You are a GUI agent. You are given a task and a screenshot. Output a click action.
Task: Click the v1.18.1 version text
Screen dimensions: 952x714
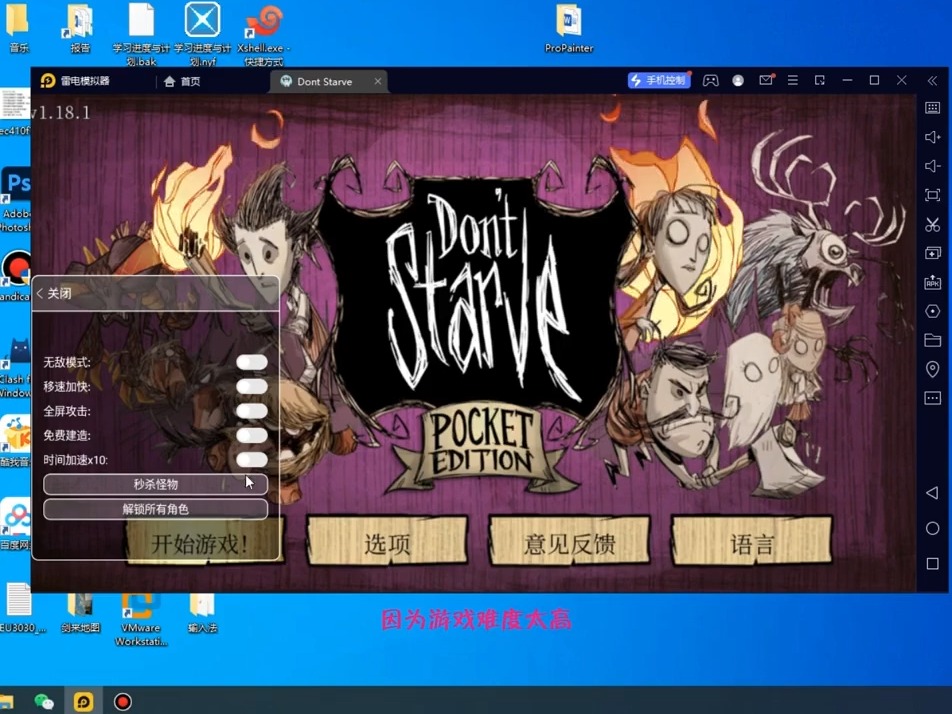pos(61,112)
